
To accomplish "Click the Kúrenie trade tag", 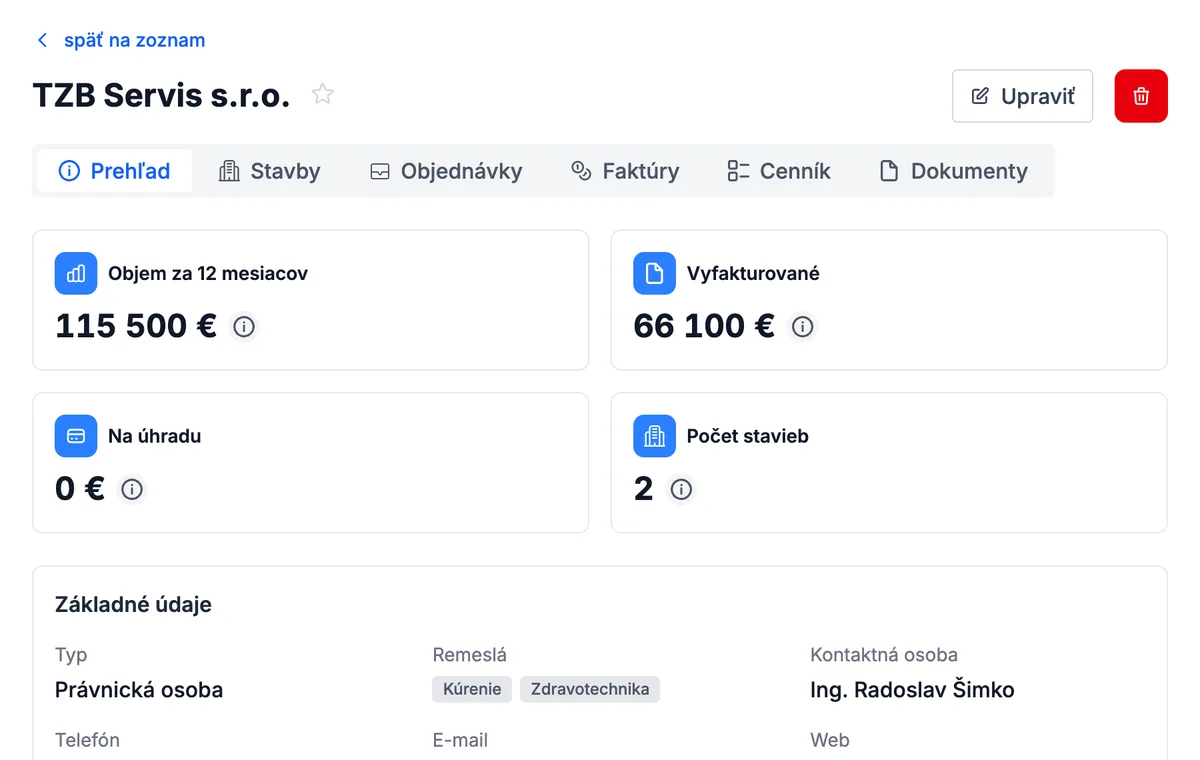I will point(472,689).
